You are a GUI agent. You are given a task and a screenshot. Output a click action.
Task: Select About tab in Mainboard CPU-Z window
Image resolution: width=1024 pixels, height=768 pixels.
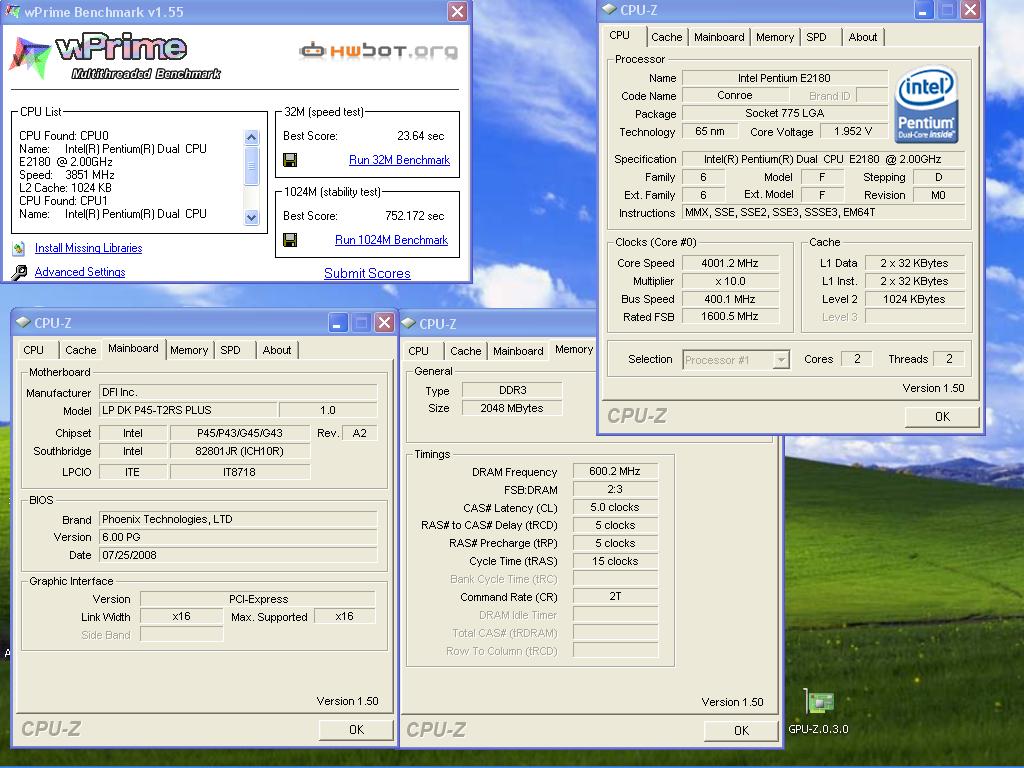pos(277,350)
